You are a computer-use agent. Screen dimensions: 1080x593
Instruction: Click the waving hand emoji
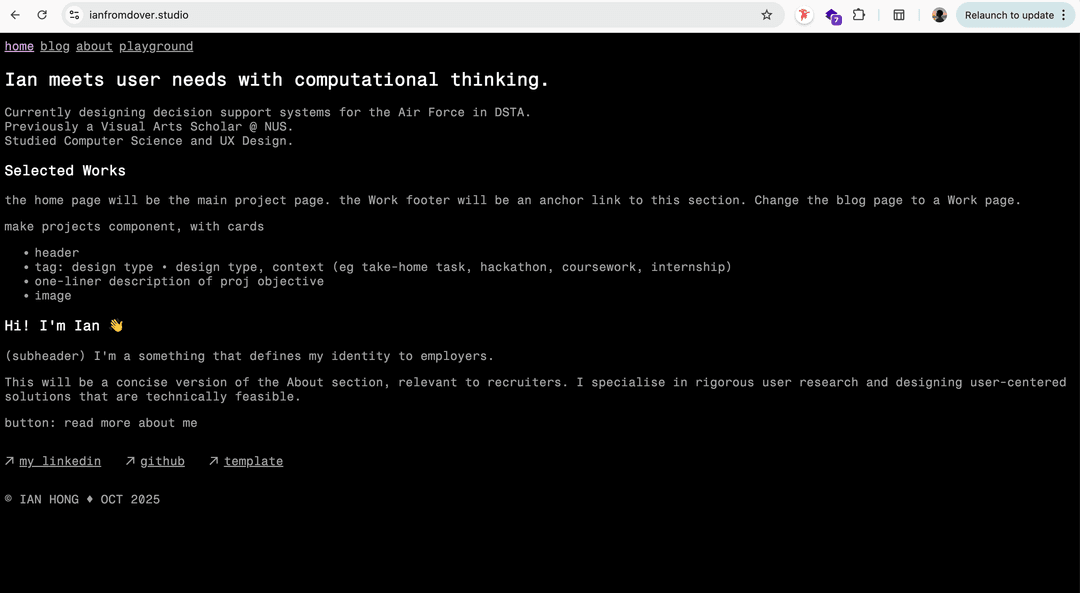pyautogui.click(x=116, y=324)
